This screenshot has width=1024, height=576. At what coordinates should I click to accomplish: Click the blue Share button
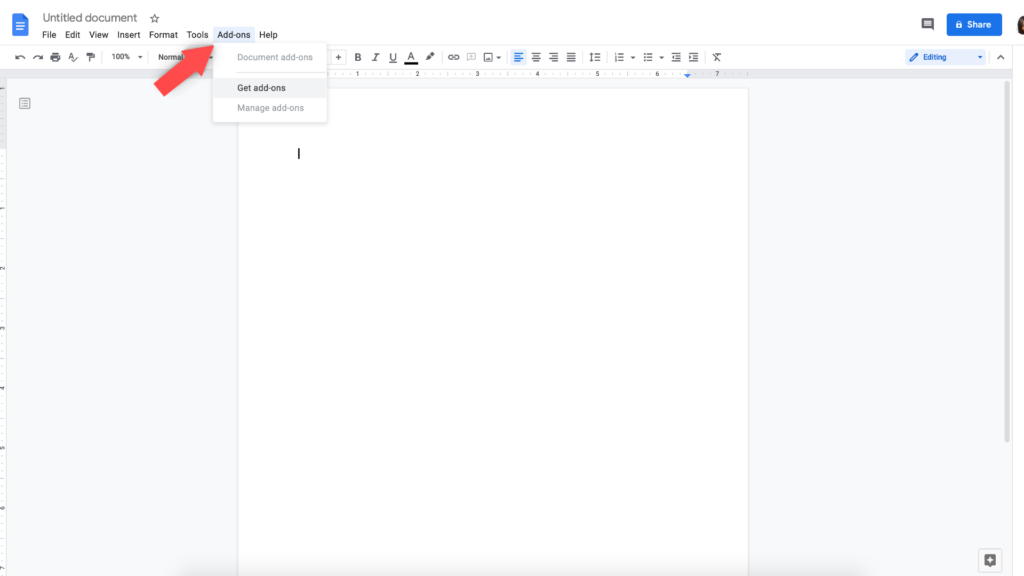click(x=973, y=24)
